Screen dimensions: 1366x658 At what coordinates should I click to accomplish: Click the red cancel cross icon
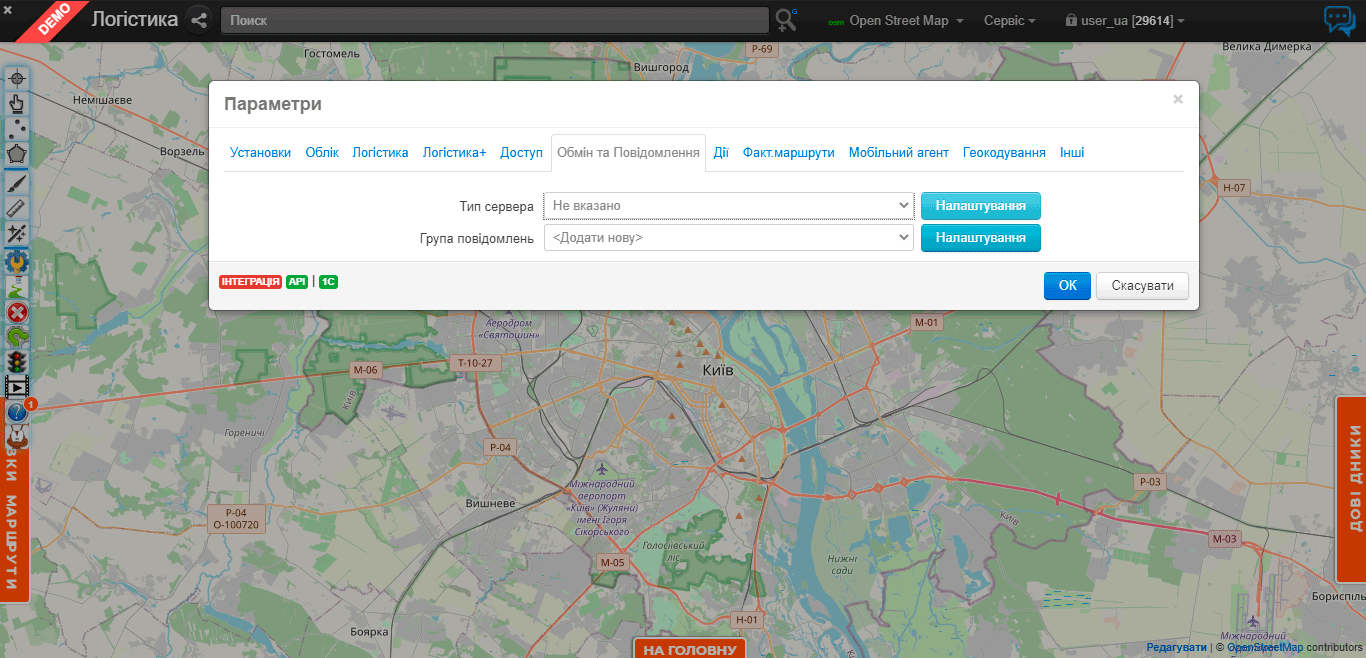17,313
